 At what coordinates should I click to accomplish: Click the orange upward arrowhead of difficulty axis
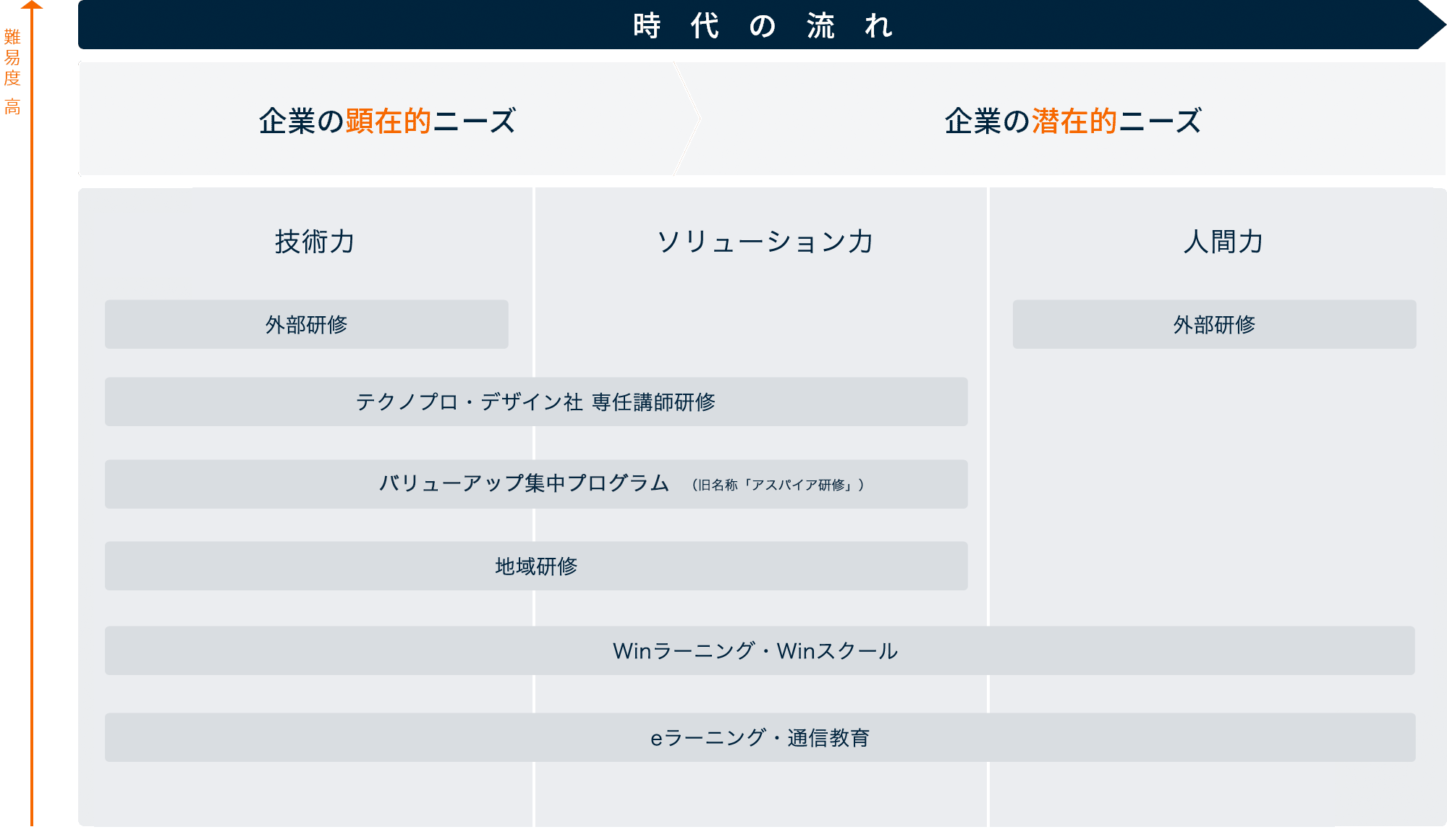tap(32, 5)
